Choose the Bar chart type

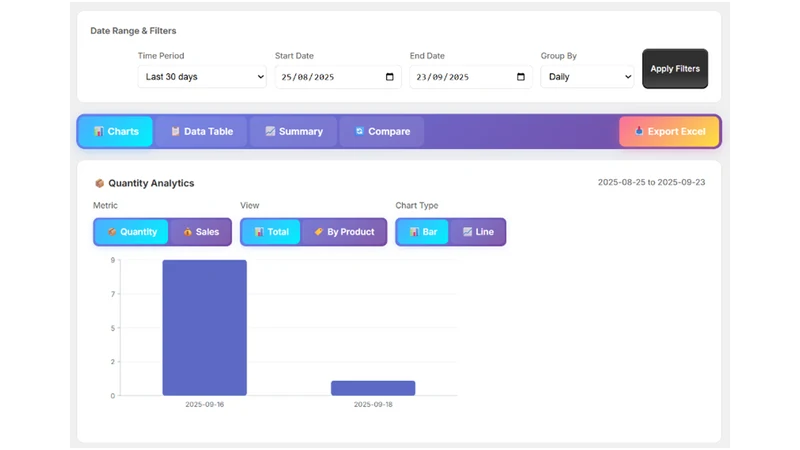pos(422,232)
